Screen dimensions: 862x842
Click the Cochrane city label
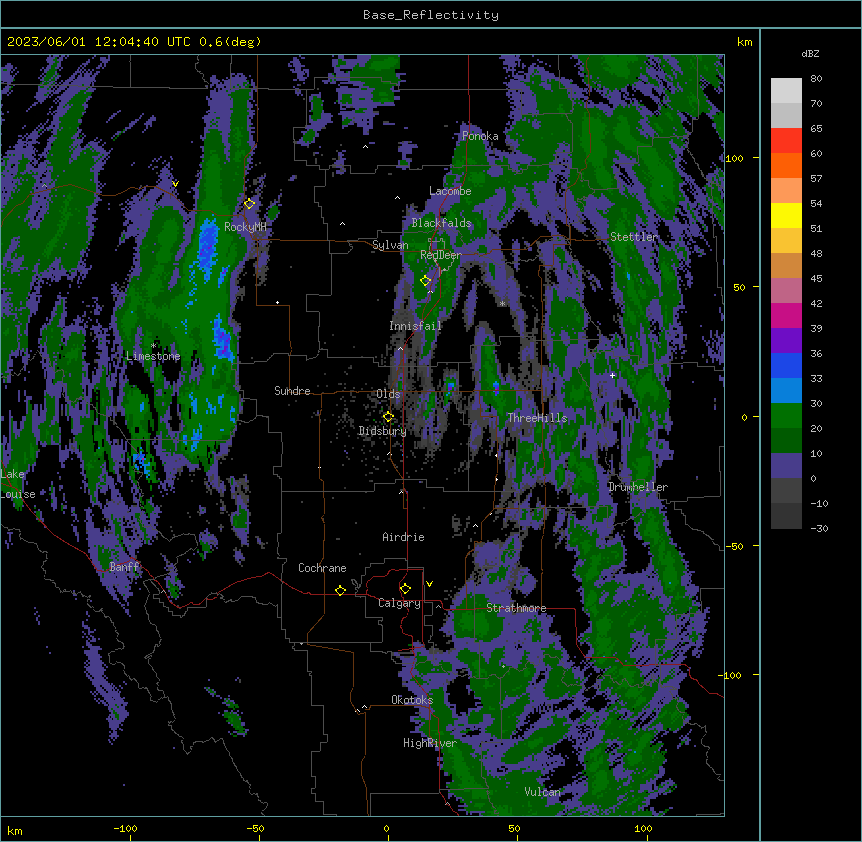click(322, 568)
